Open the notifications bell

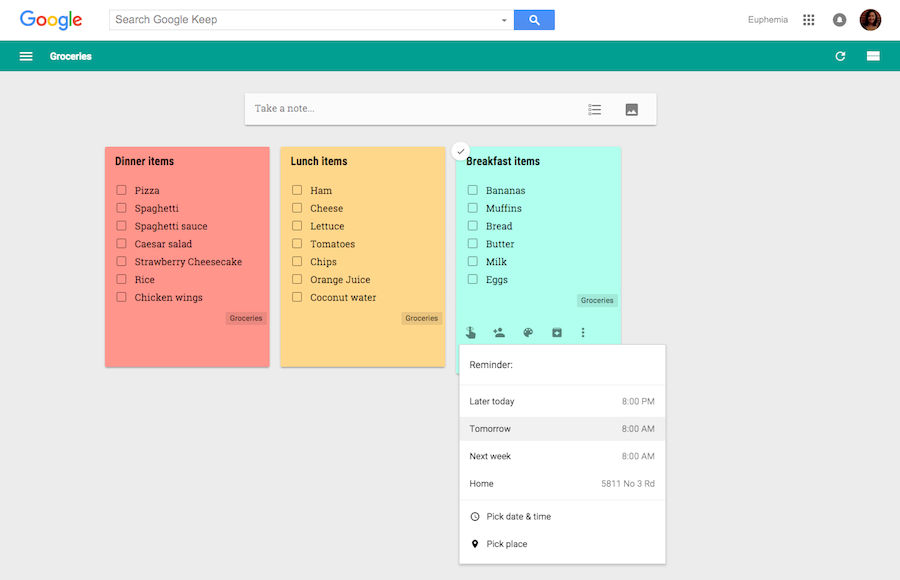[839, 20]
